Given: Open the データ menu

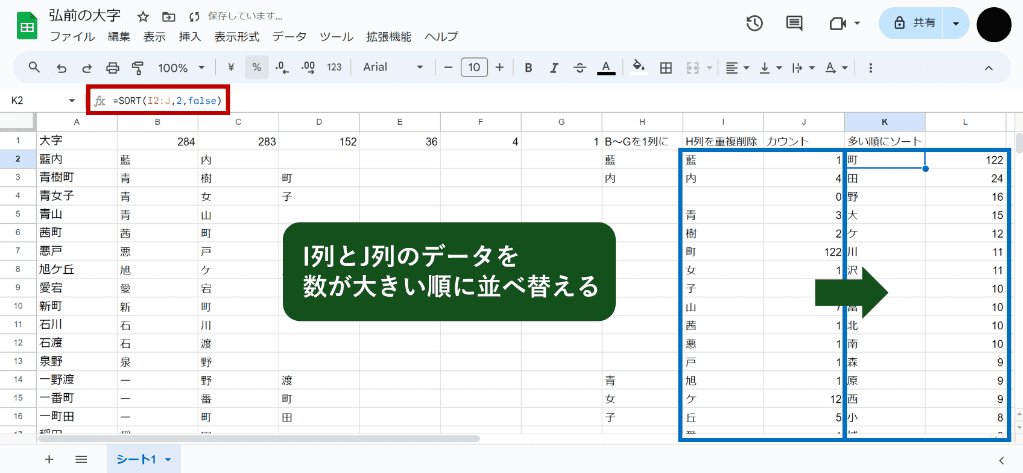Looking at the screenshot, I should [x=289, y=37].
